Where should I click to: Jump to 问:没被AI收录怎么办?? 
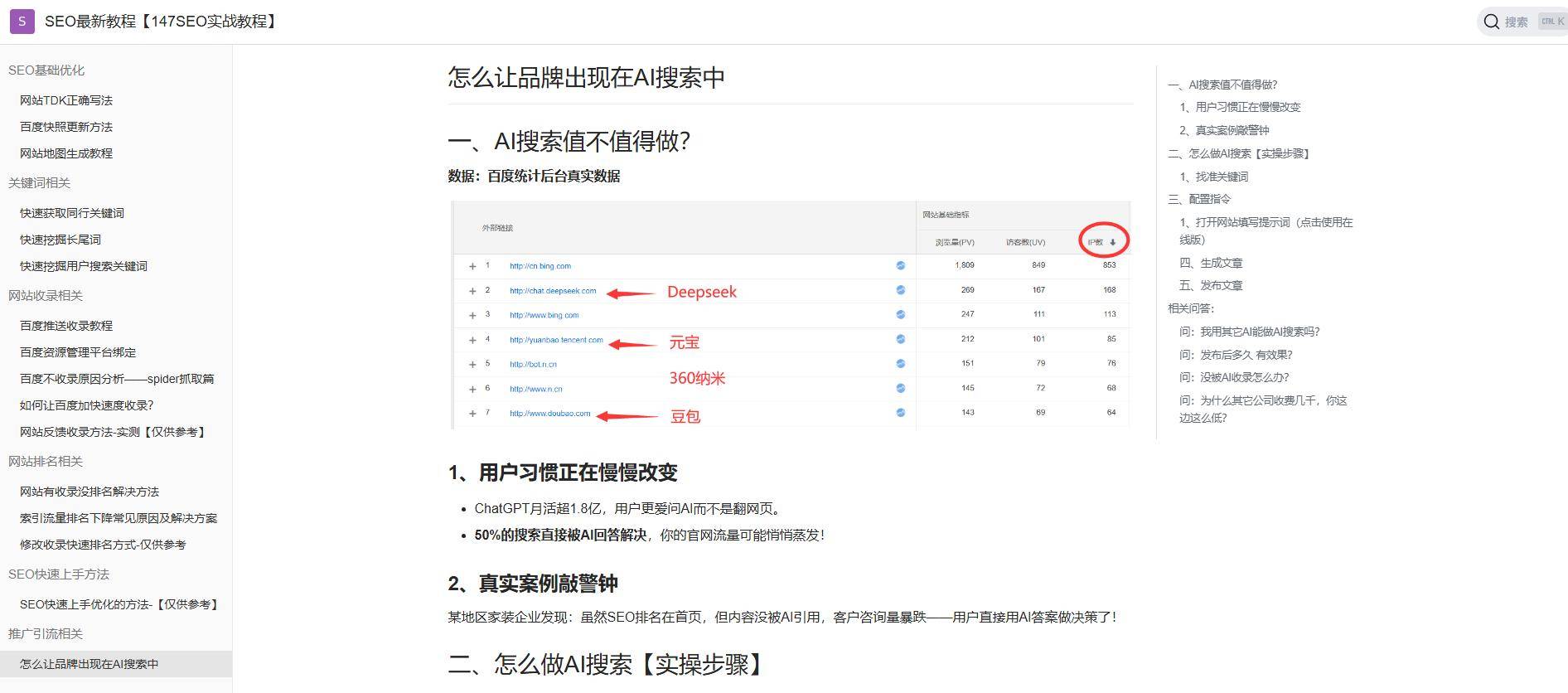point(1234,377)
